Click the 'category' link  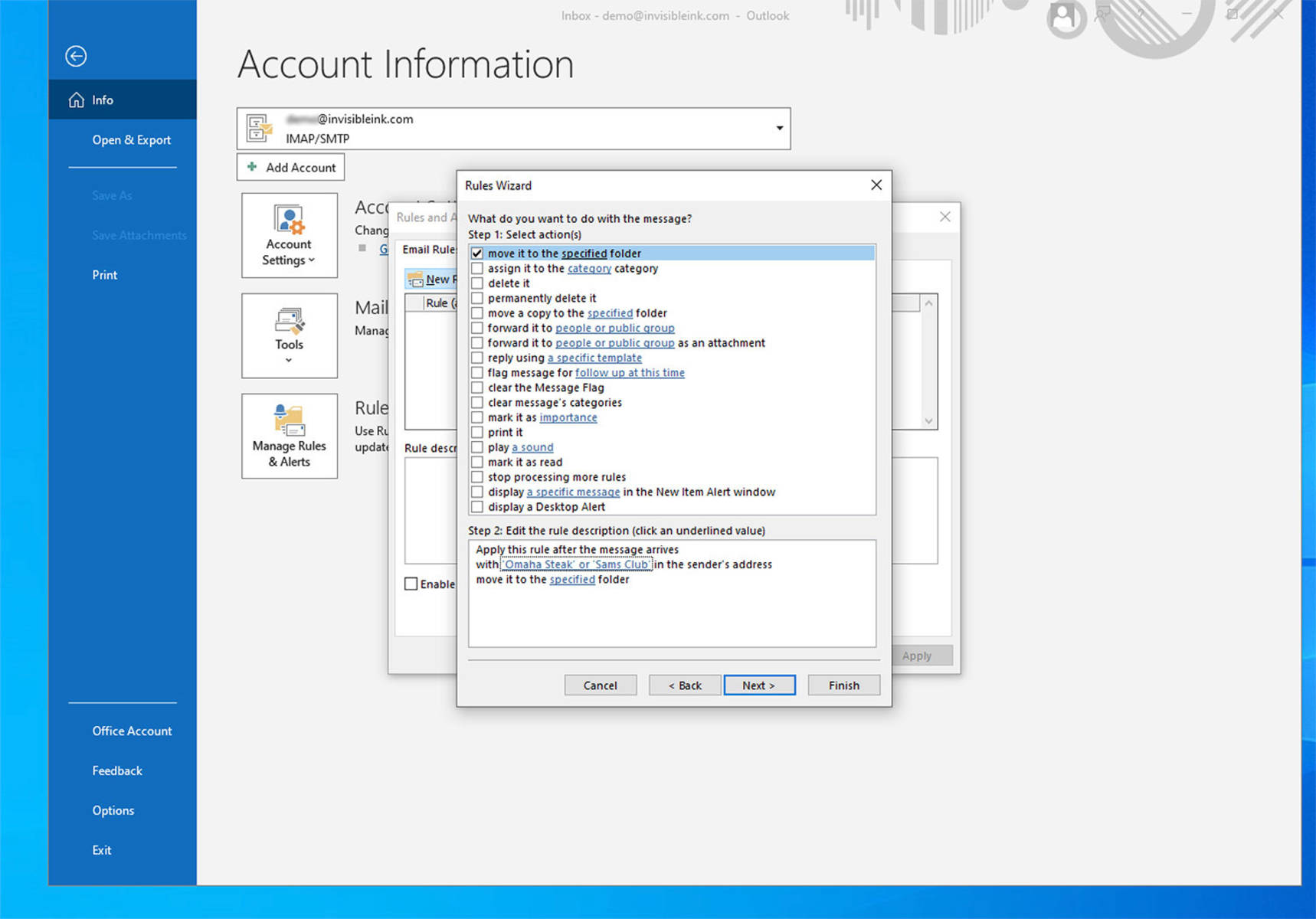(x=589, y=269)
